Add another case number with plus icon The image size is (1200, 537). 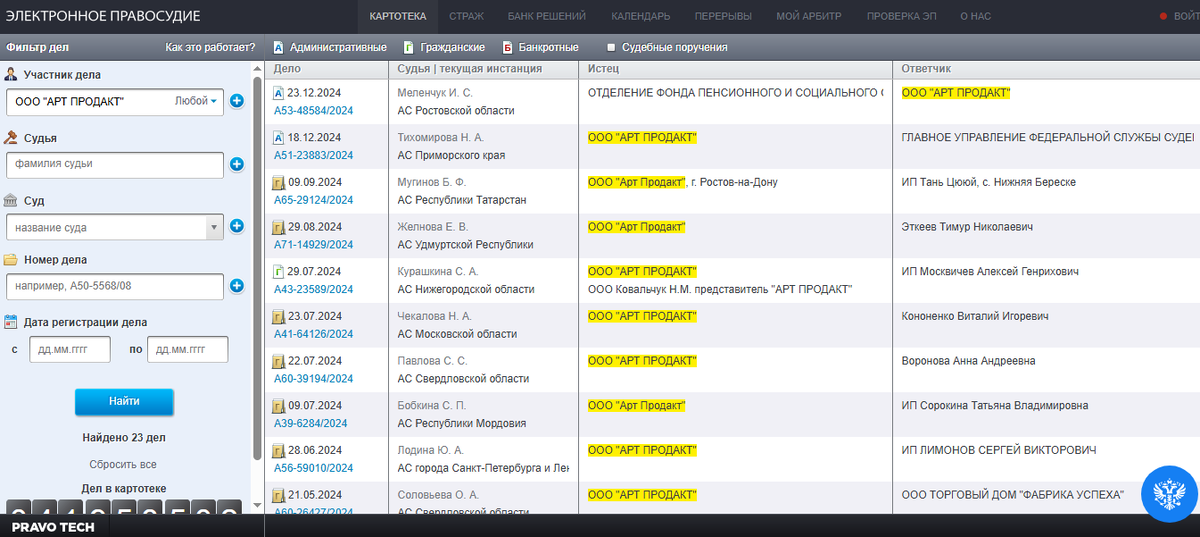pyautogui.click(x=237, y=286)
